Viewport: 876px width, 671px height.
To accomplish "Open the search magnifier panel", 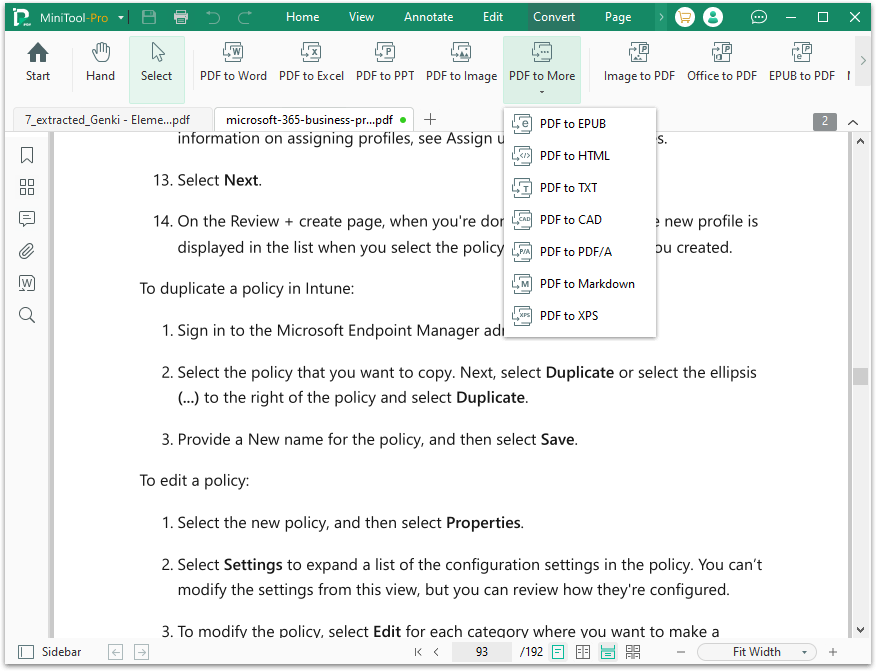I will tap(27, 315).
